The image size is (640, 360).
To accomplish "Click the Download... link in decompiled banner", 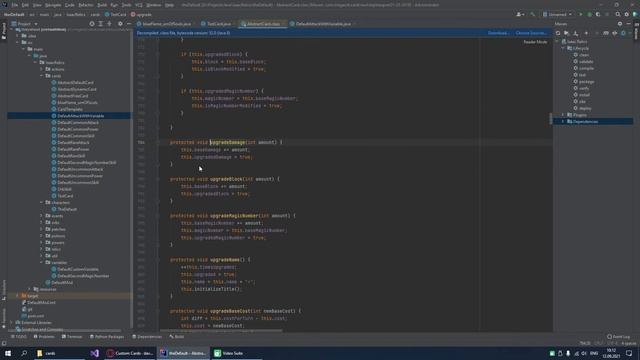I will 498,33.
